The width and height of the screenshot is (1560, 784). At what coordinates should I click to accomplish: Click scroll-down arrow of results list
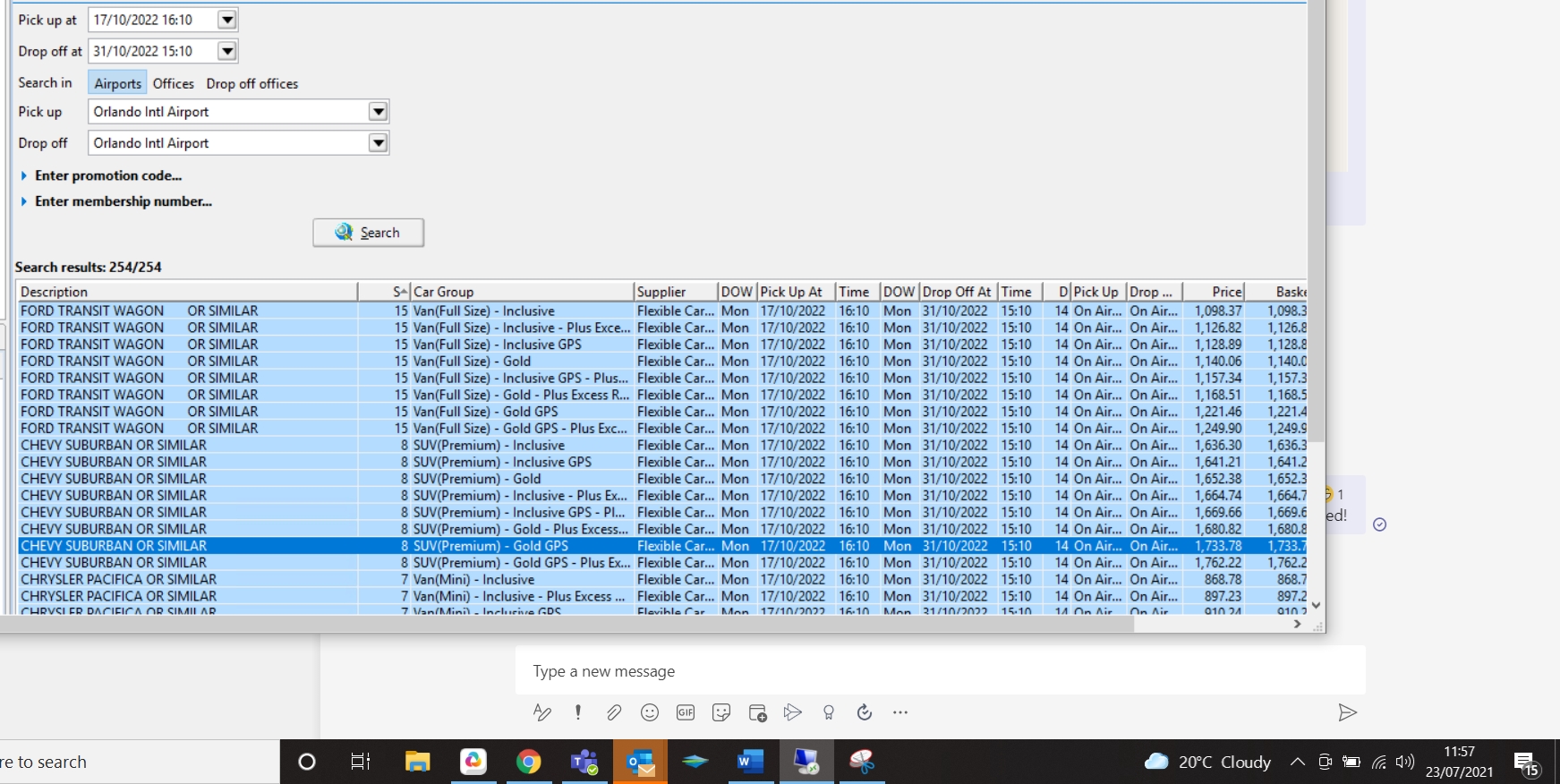pyautogui.click(x=1316, y=605)
